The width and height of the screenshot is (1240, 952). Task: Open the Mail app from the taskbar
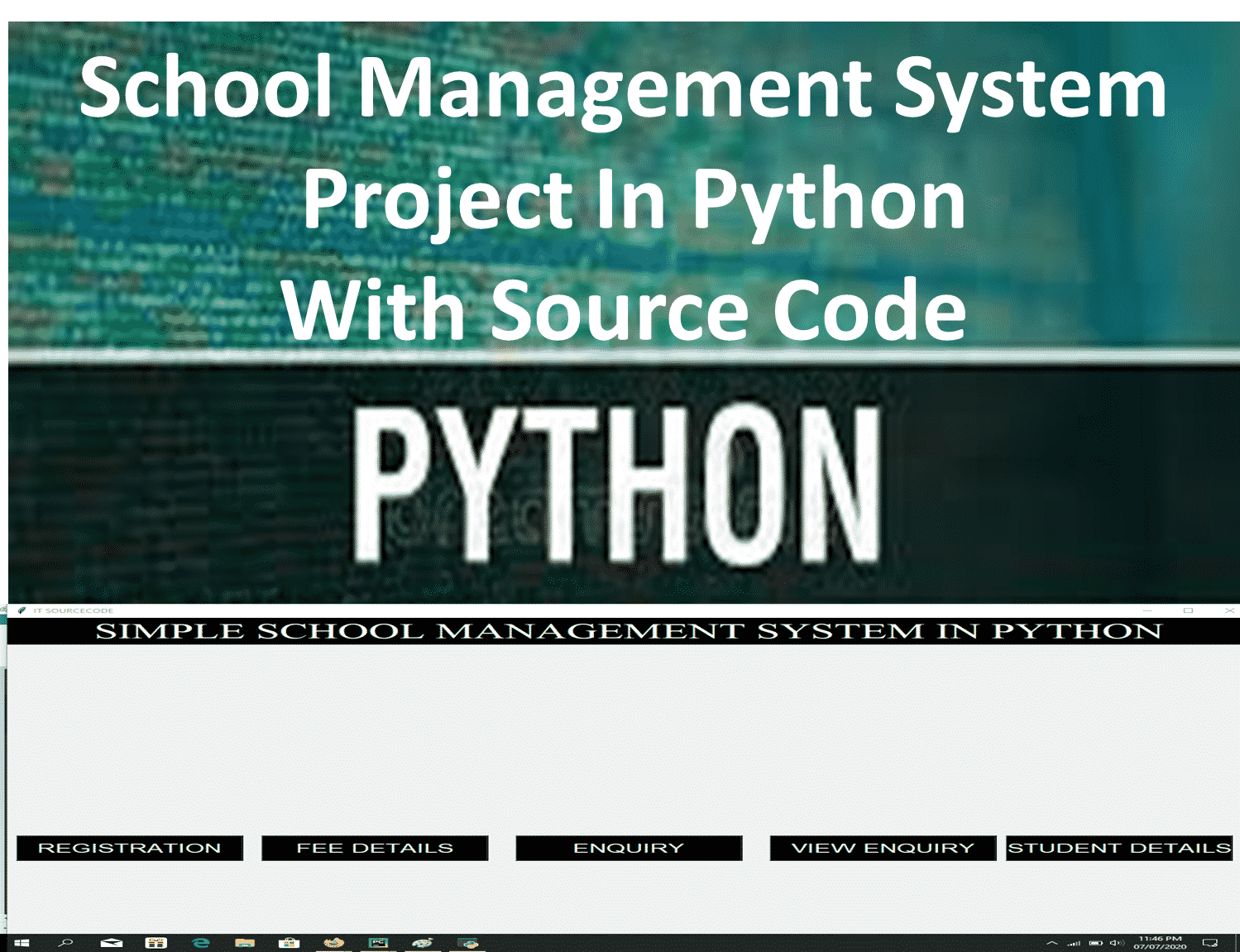pyautogui.click(x=110, y=942)
